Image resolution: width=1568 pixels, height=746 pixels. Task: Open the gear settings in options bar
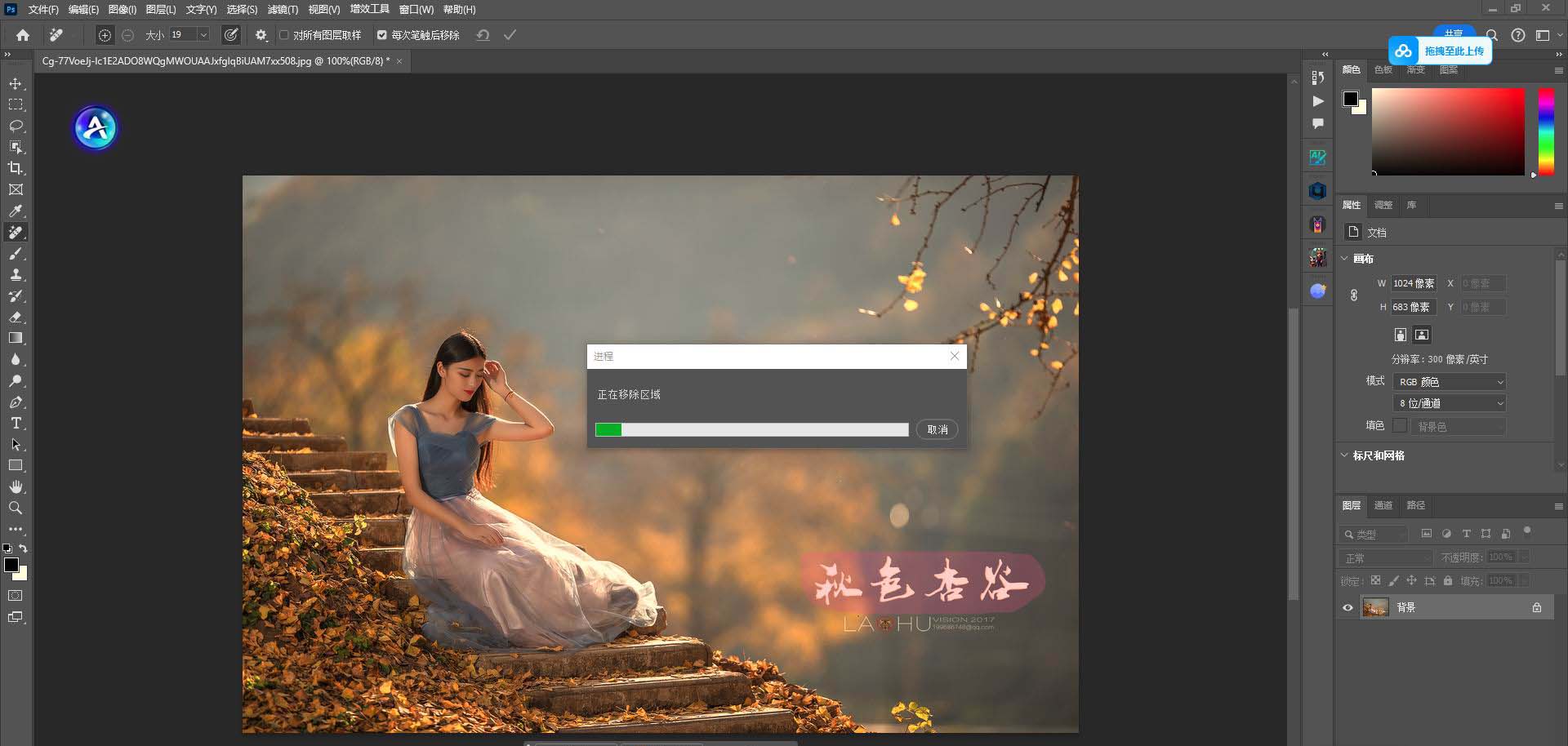pos(261,35)
